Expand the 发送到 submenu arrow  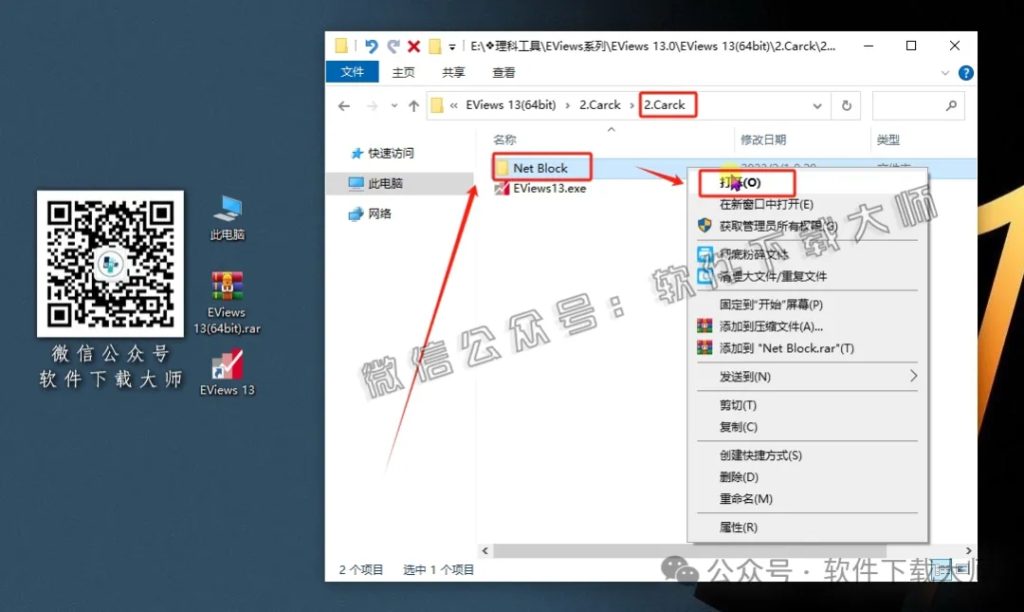click(x=915, y=377)
